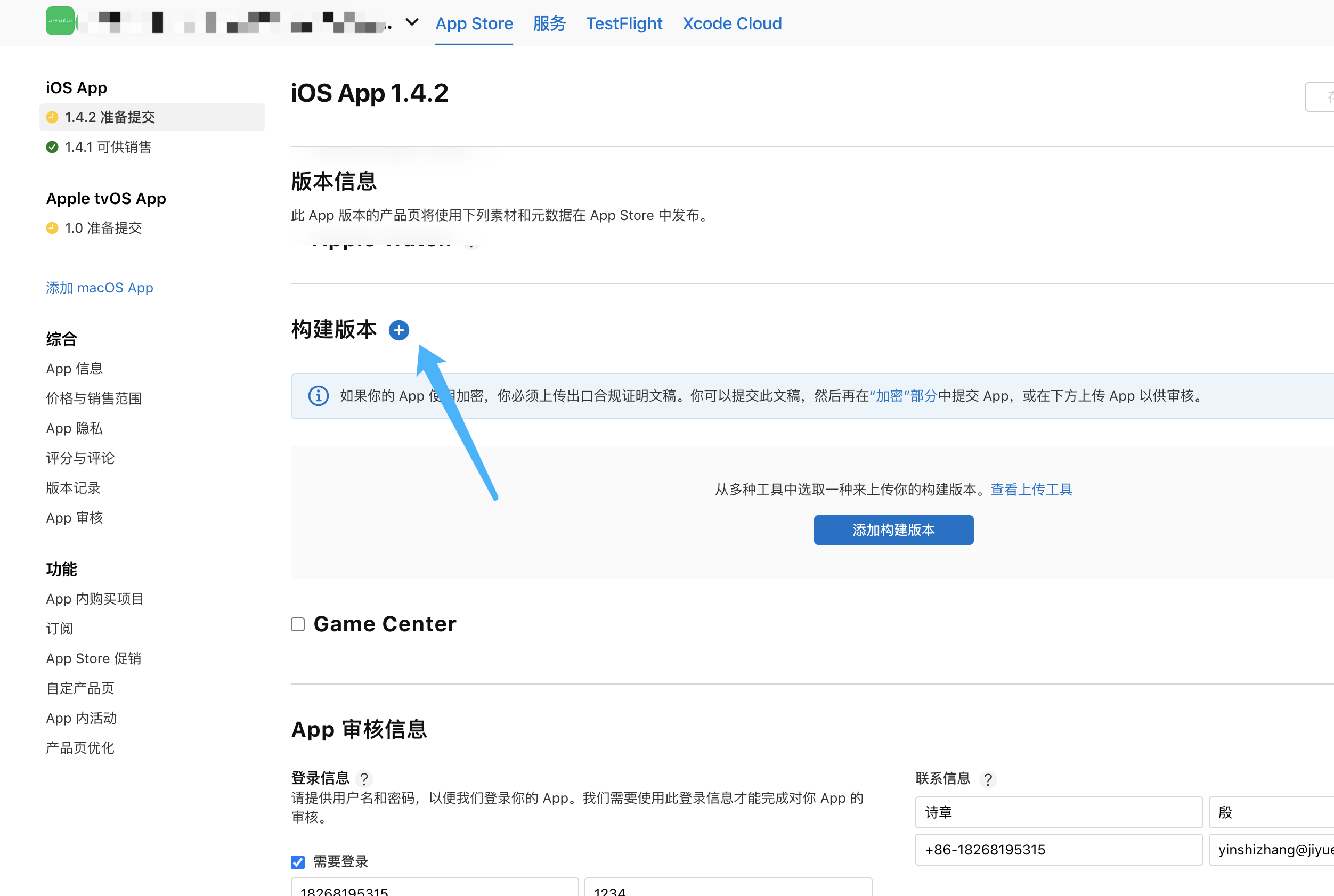Open the TestFlight tab
The height and width of the screenshot is (896, 1334).
[624, 23]
